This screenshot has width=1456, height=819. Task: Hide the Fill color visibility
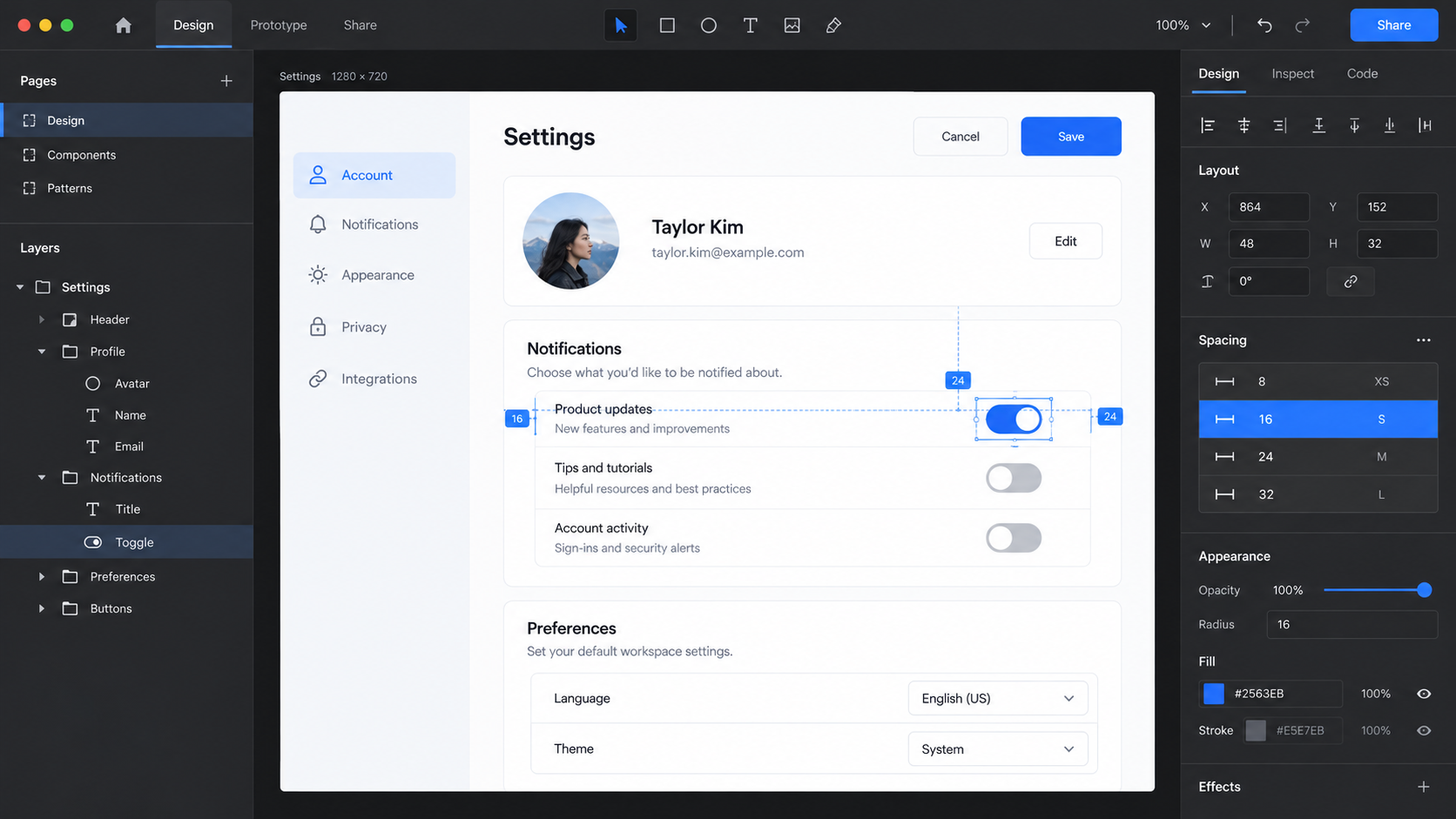click(x=1424, y=694)
